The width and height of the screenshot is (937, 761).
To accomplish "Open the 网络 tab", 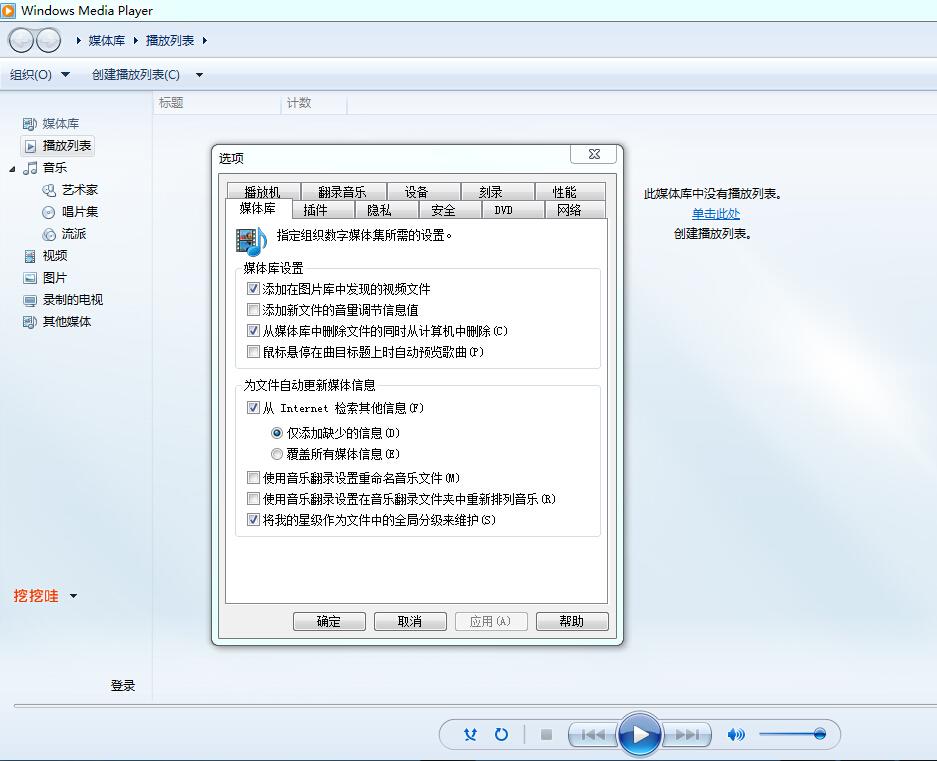I will pos(575,210).
